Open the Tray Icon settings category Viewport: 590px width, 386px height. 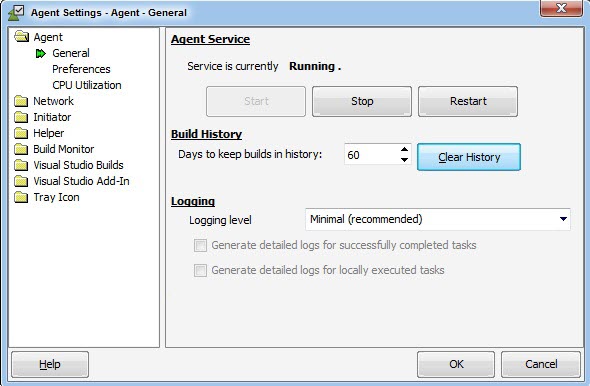point(56,197)
